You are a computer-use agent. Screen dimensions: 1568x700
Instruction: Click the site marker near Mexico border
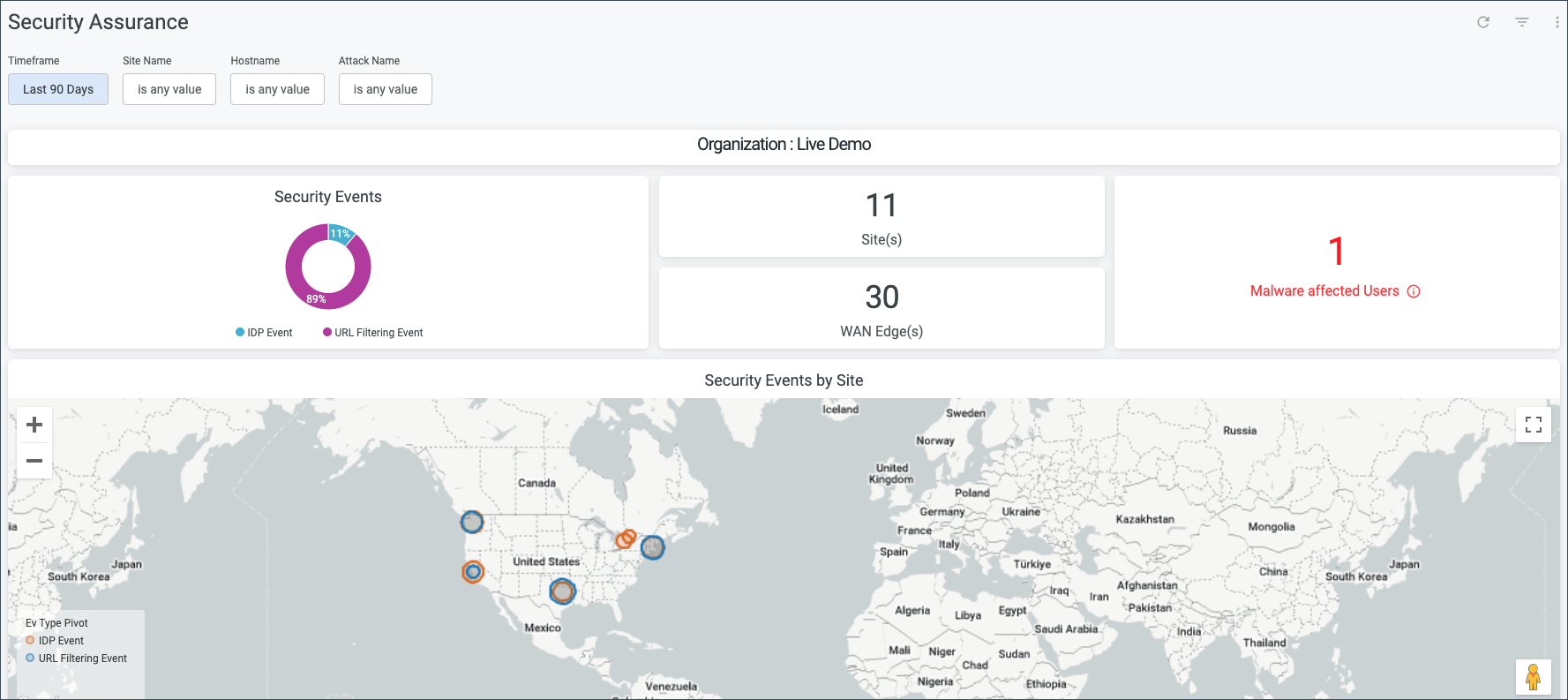coord(562,591)
